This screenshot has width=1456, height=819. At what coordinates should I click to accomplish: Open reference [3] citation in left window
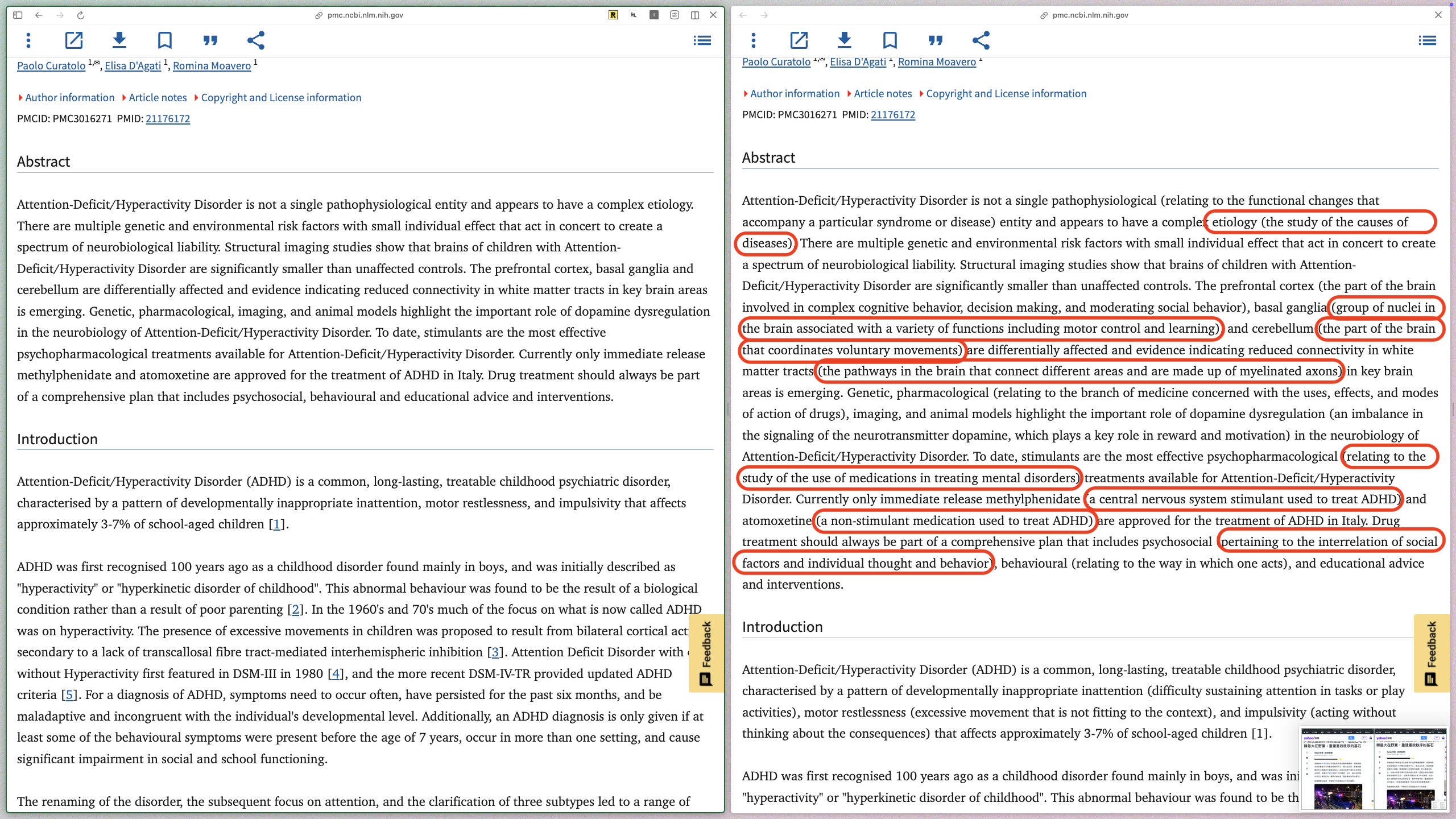click(x=495, y=652)
